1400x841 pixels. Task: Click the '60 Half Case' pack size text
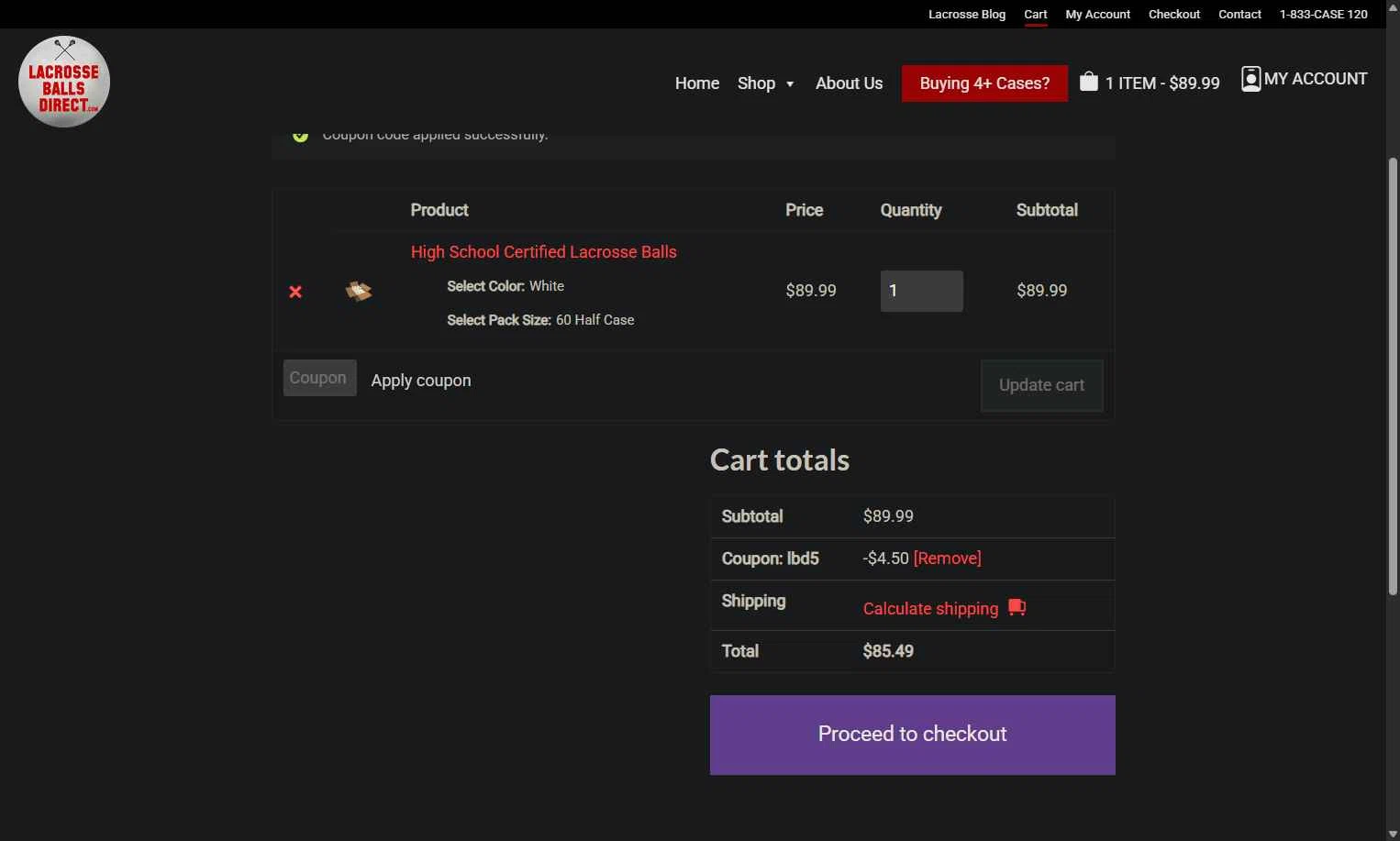(x=595, y=320)
